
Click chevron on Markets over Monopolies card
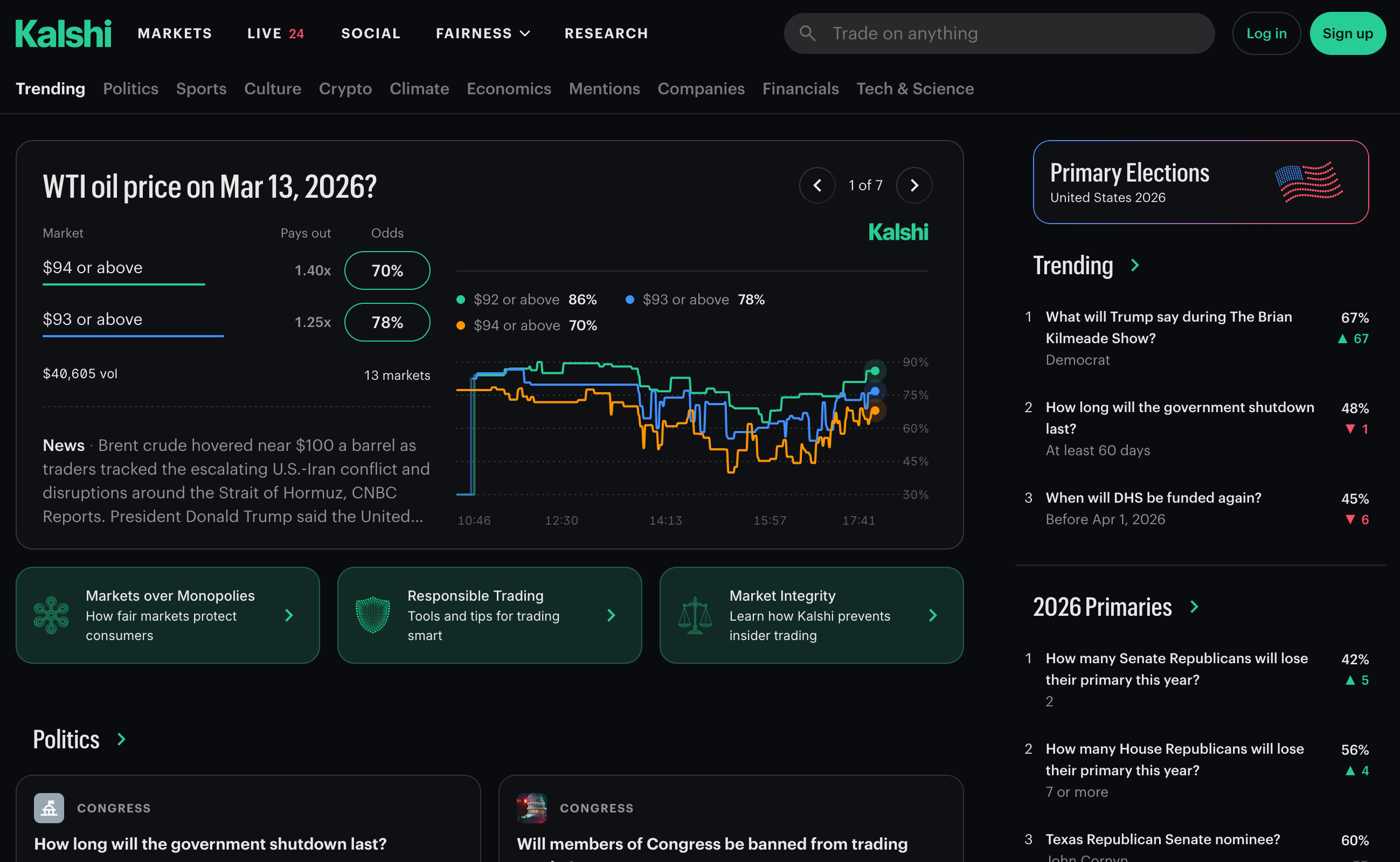click(x=289, y=615)
